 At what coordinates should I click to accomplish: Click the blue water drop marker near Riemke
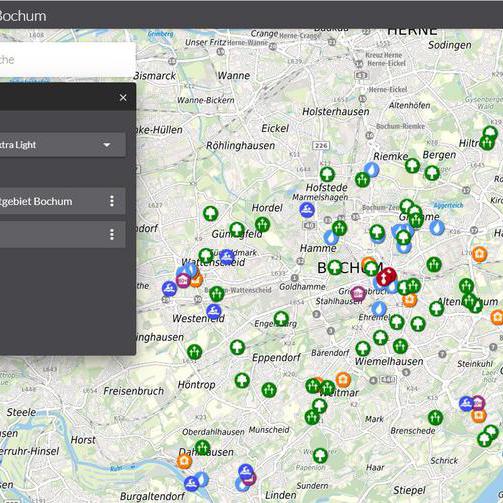pyautogui.click(x=372, y=170)
